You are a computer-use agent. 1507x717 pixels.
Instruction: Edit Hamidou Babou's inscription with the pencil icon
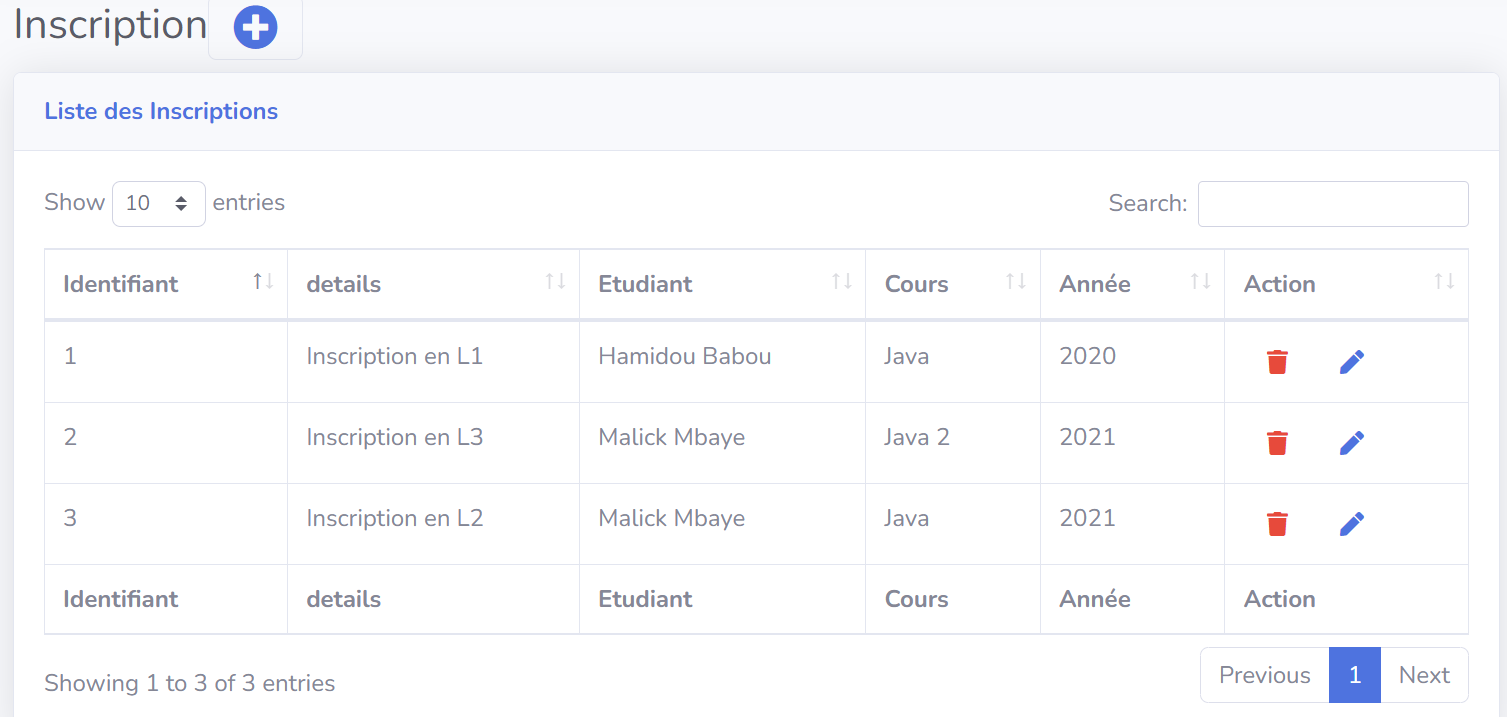(x=1352, y=361)
